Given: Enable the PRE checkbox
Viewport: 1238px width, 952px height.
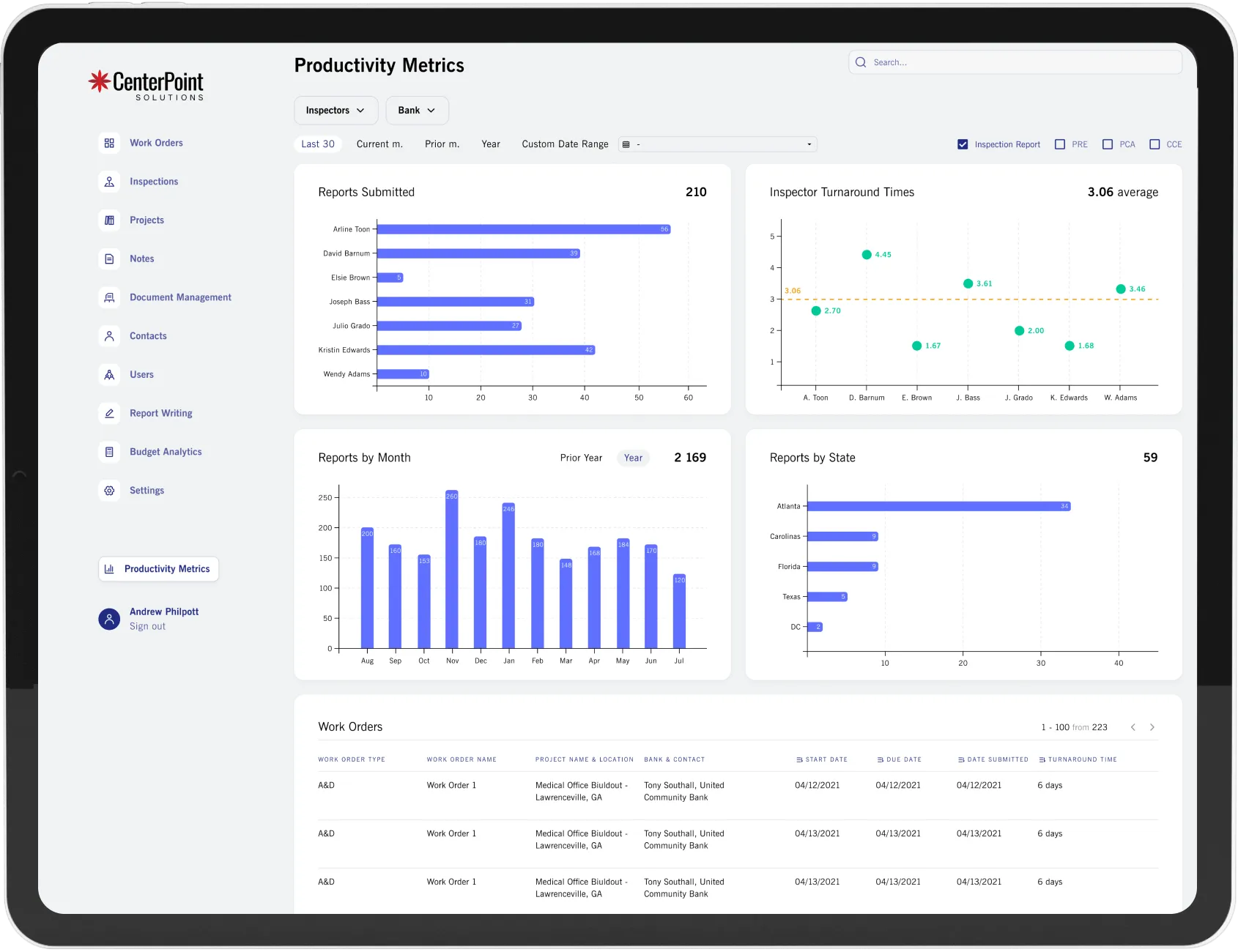Looking at the screenshot, I should click(1059, 144).
